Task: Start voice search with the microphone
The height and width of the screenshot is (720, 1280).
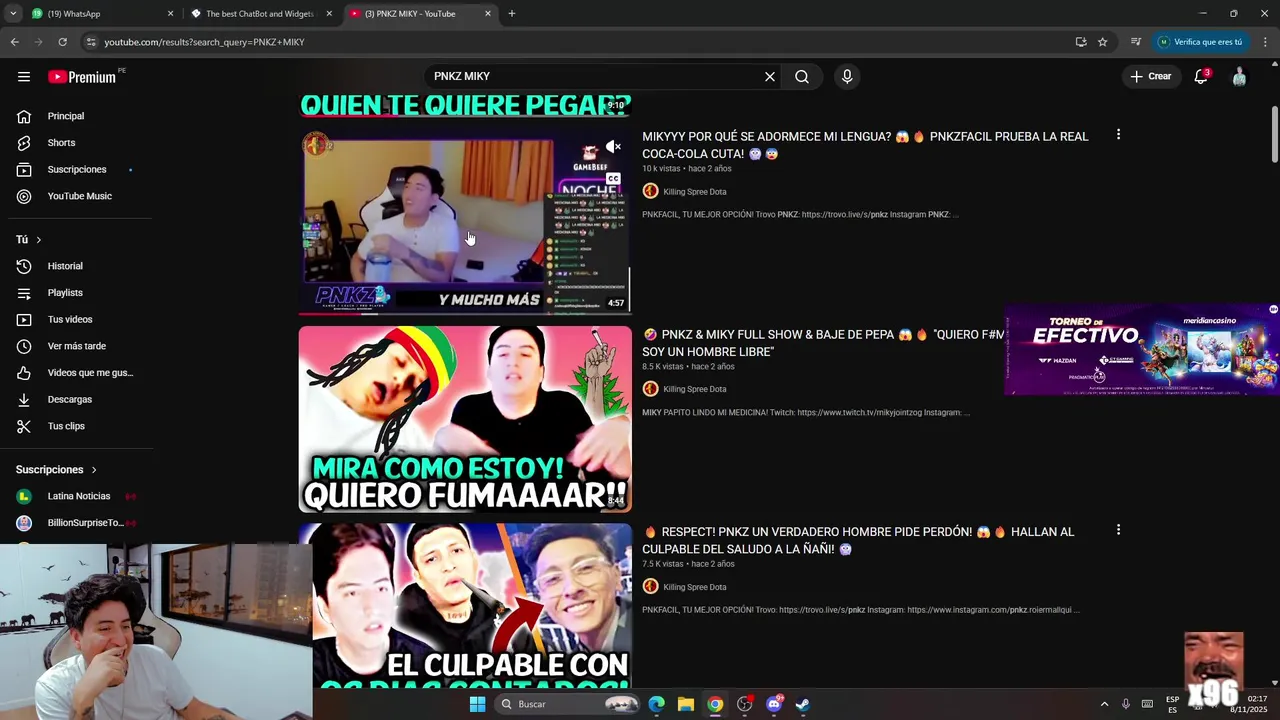Action: (x=847, y=76)
